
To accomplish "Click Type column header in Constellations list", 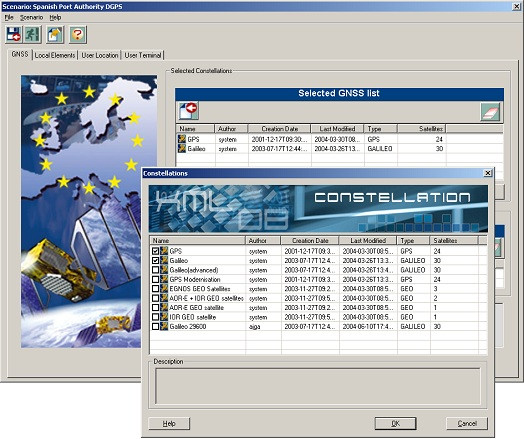I will [413, 240].
